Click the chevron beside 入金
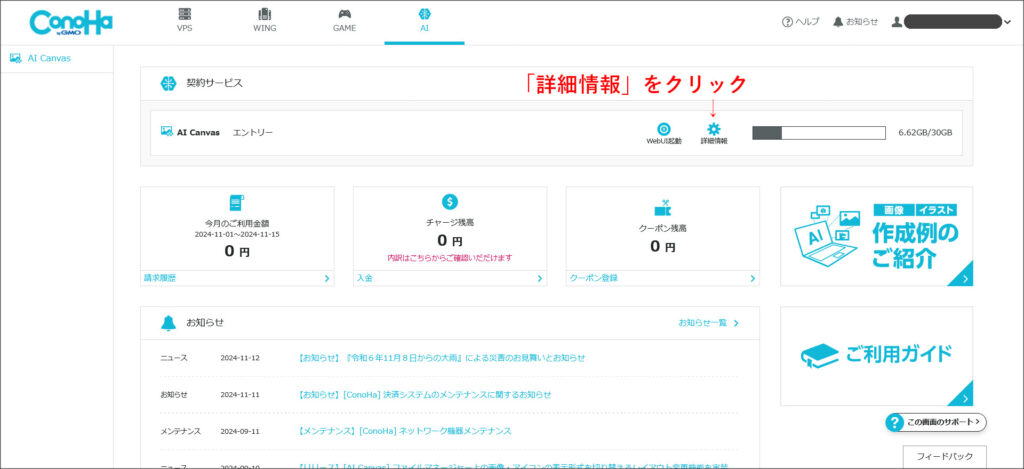Screen dimensions: 1024x469 point(540,278)
